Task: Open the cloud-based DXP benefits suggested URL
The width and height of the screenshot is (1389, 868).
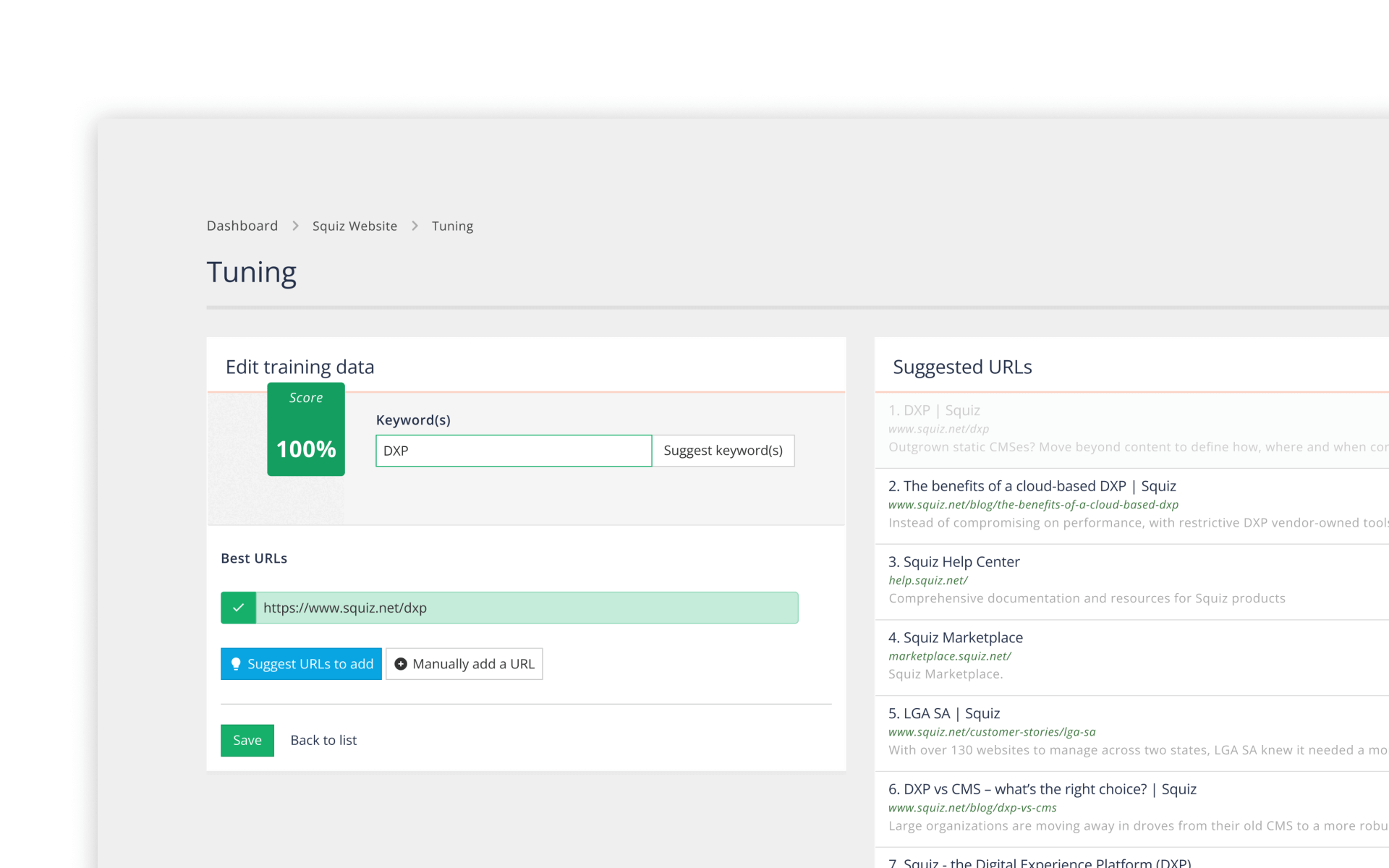Action: [1032, 485]
